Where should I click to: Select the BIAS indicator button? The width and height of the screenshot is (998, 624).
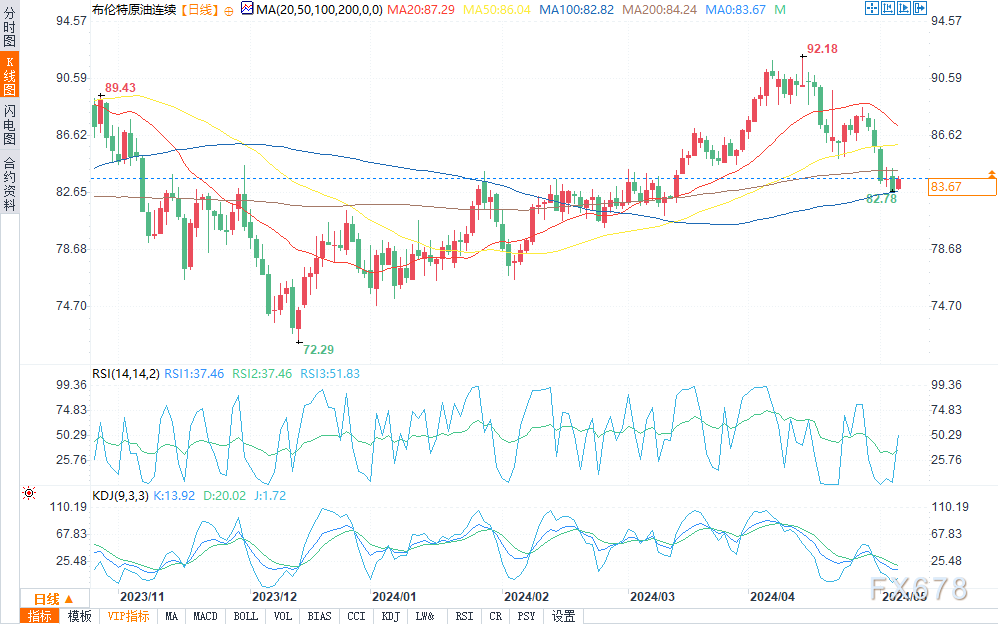click(320, 616)
